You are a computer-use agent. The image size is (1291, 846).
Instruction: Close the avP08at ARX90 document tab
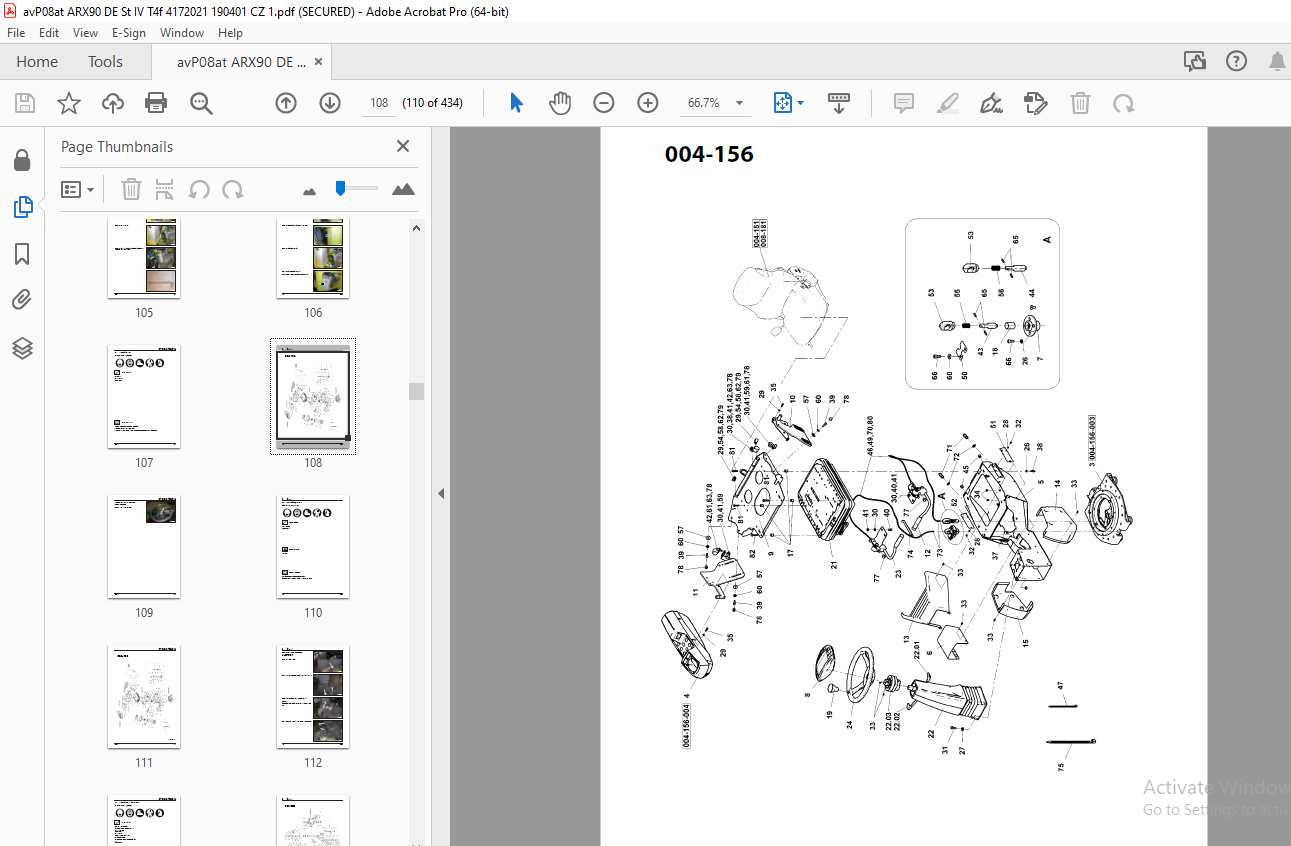coord(318,62)
